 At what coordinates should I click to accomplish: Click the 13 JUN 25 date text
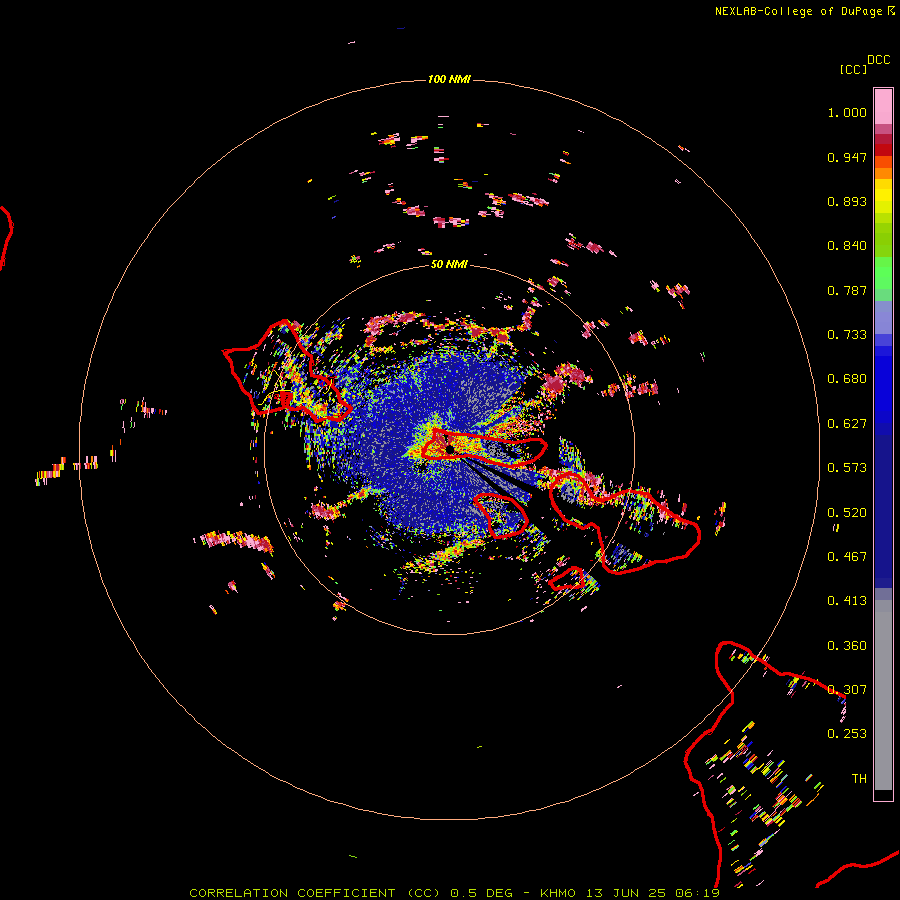(x=626, y=893)
